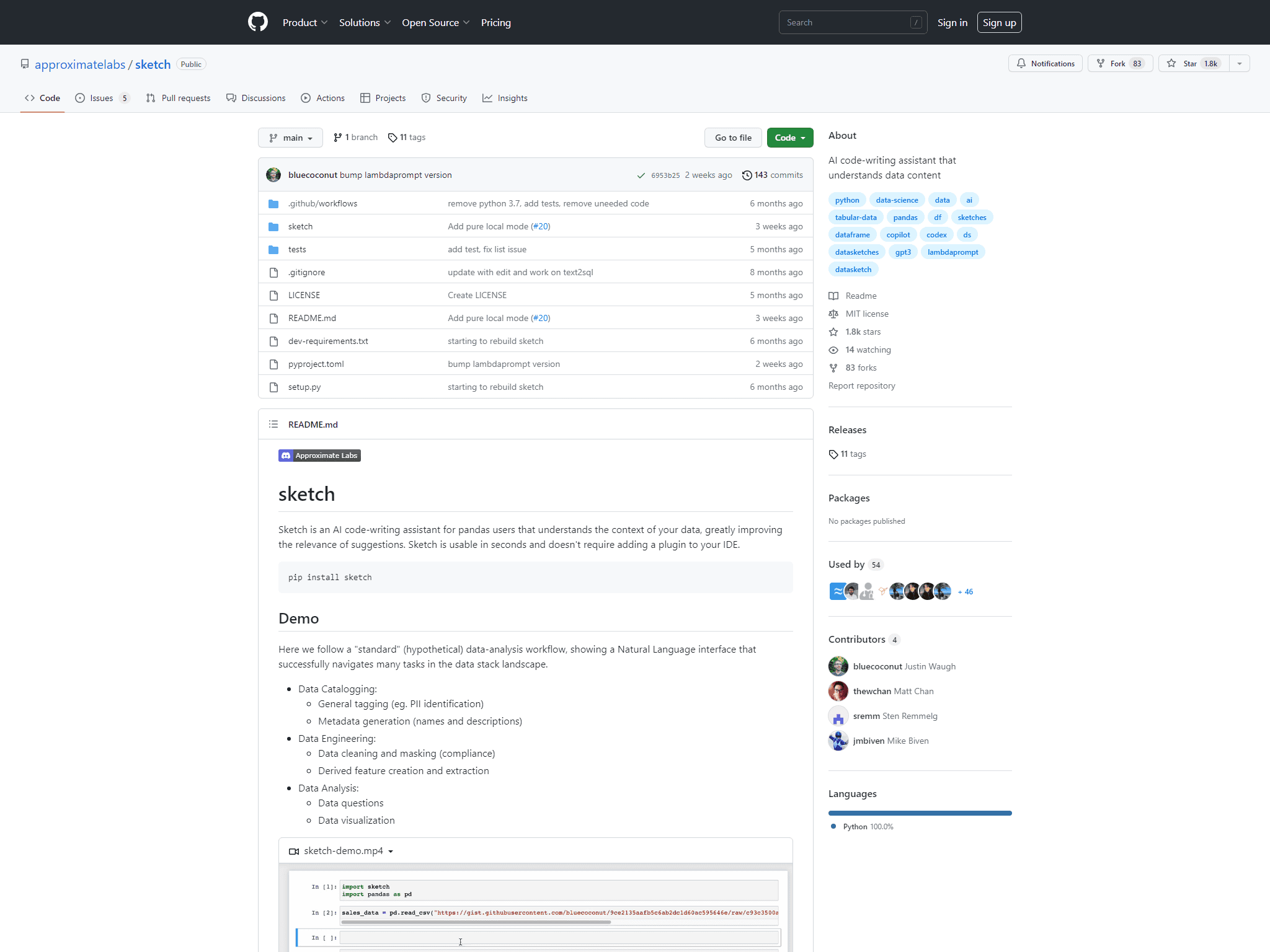This screenshot has width=1270, height=952.
Task: Open thewchan contributor avatar
Action: (x=838, y=691)
